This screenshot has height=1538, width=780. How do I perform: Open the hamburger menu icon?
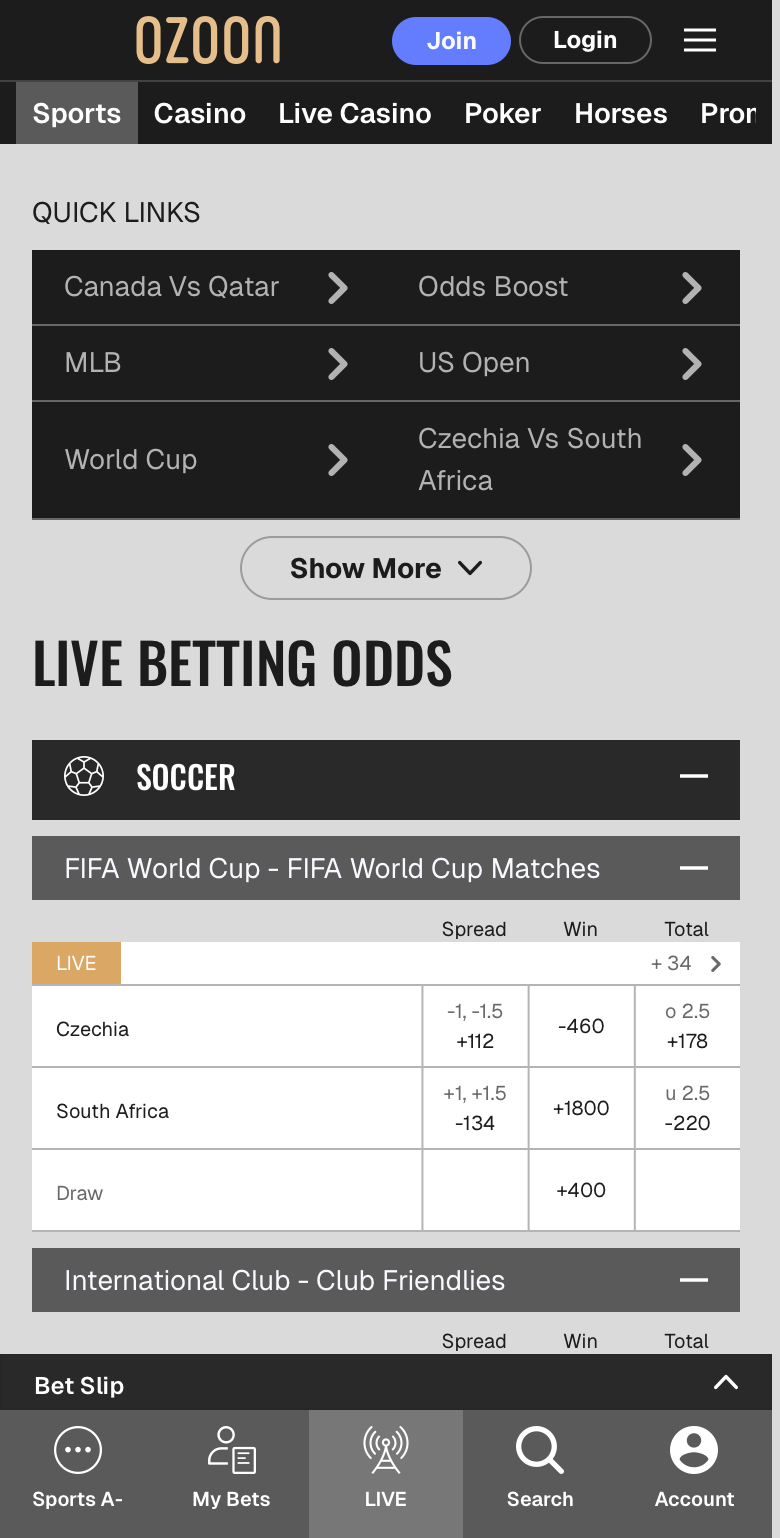tap(700, 40)
